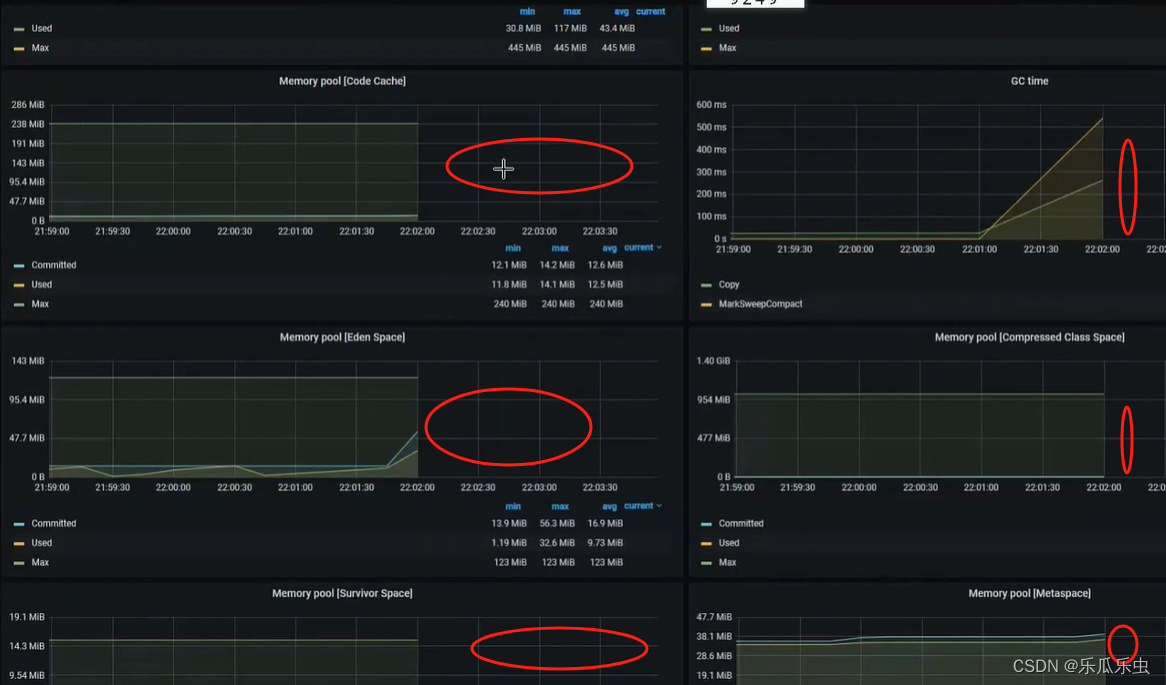Toggle the Copy series in the GC time legend

click(729, 284)
